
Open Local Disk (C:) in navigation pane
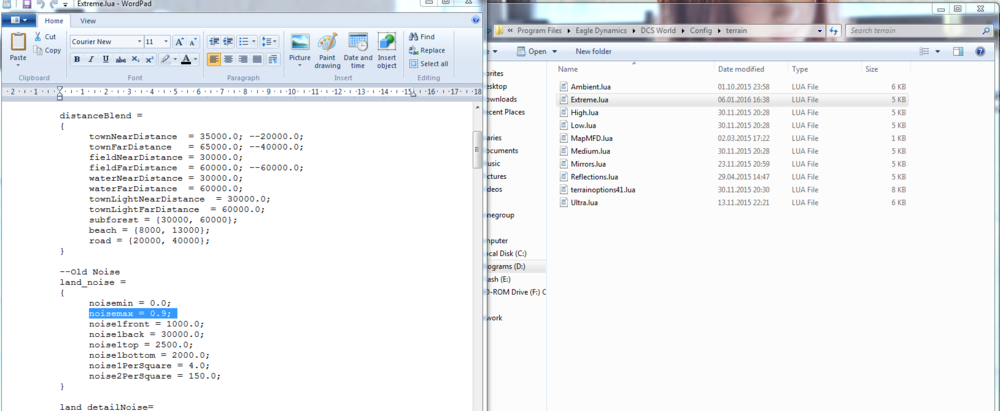(x=505, y=253)
